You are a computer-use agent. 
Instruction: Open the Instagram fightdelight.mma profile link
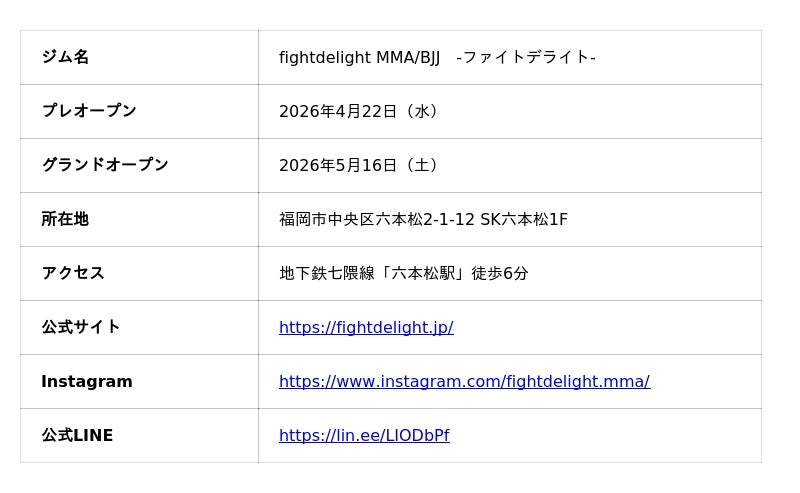464,381
